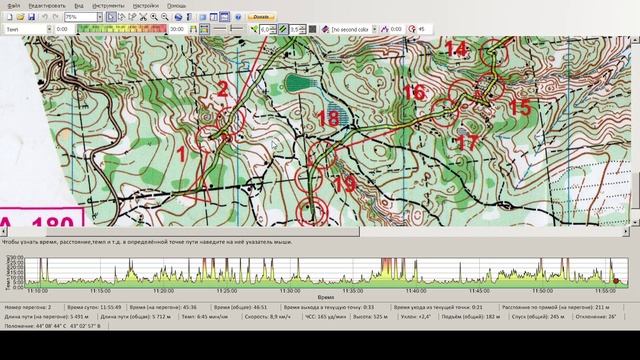Image resolution: width=640 pixels, height=360 pixels.
Task: Select the move handle tool next to adjust route
Action: [132, 17]
